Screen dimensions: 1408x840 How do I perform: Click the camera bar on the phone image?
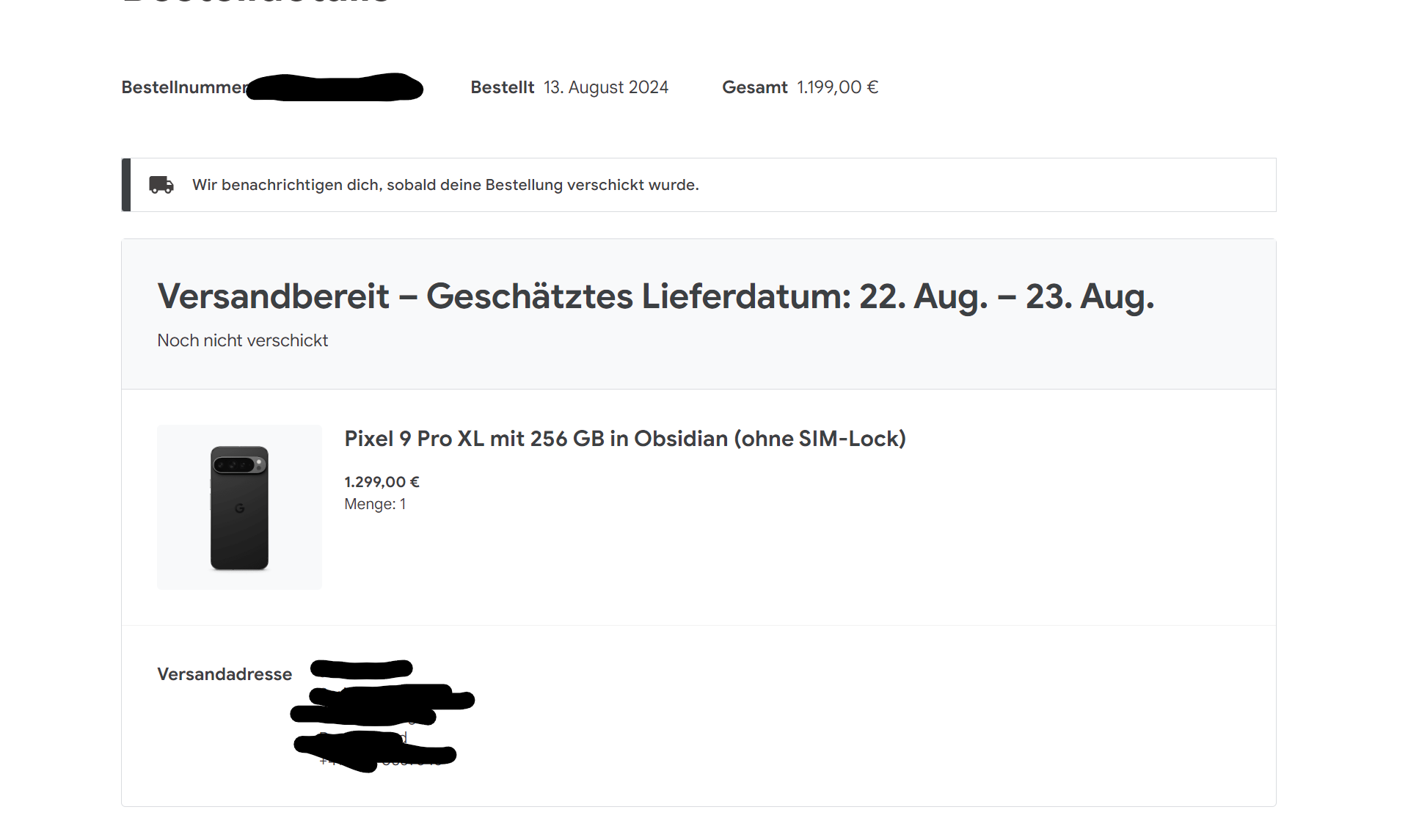[x=238, y=464]
